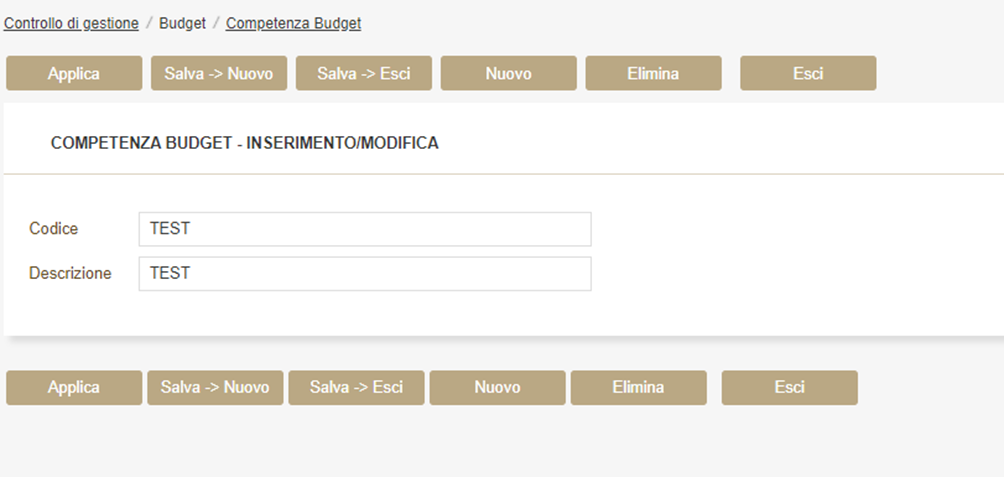The width and height of the screenshot is (1004, 477).
Task: Click the Competenza Budget - Inserimento/Modifica heading
Action: coord(244,144)
